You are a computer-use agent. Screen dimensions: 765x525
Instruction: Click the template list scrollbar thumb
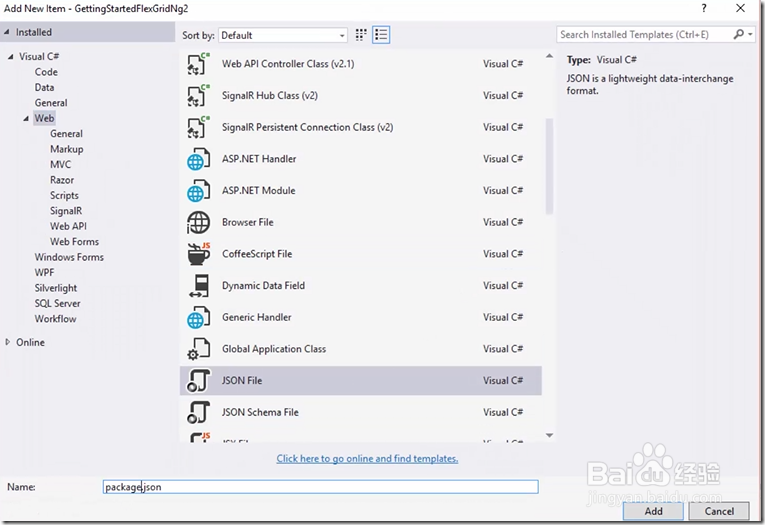pyautogui.click(x=549, y=166)
